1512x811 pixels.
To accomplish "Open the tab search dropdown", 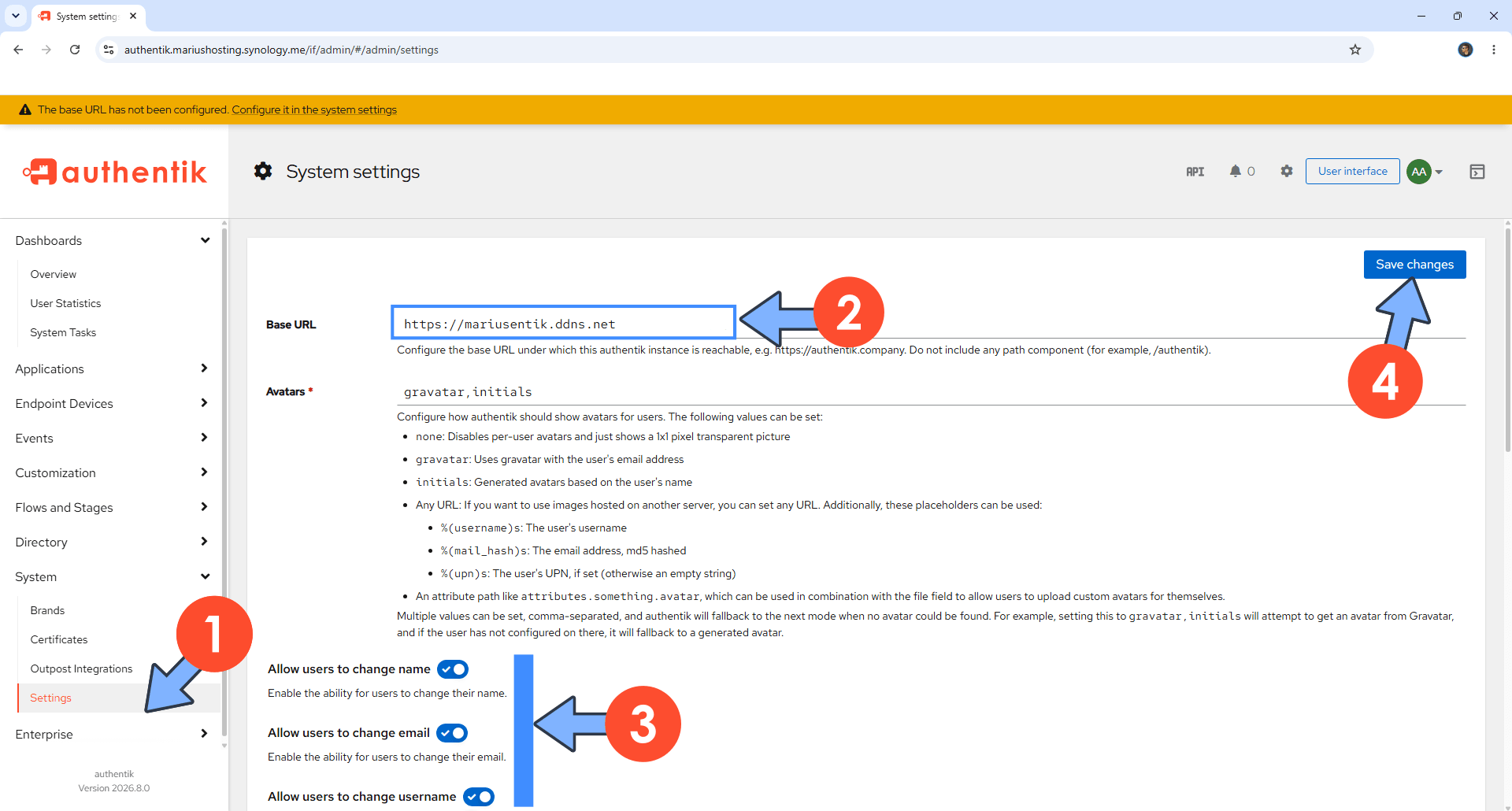I will click(x=16, y=16).
